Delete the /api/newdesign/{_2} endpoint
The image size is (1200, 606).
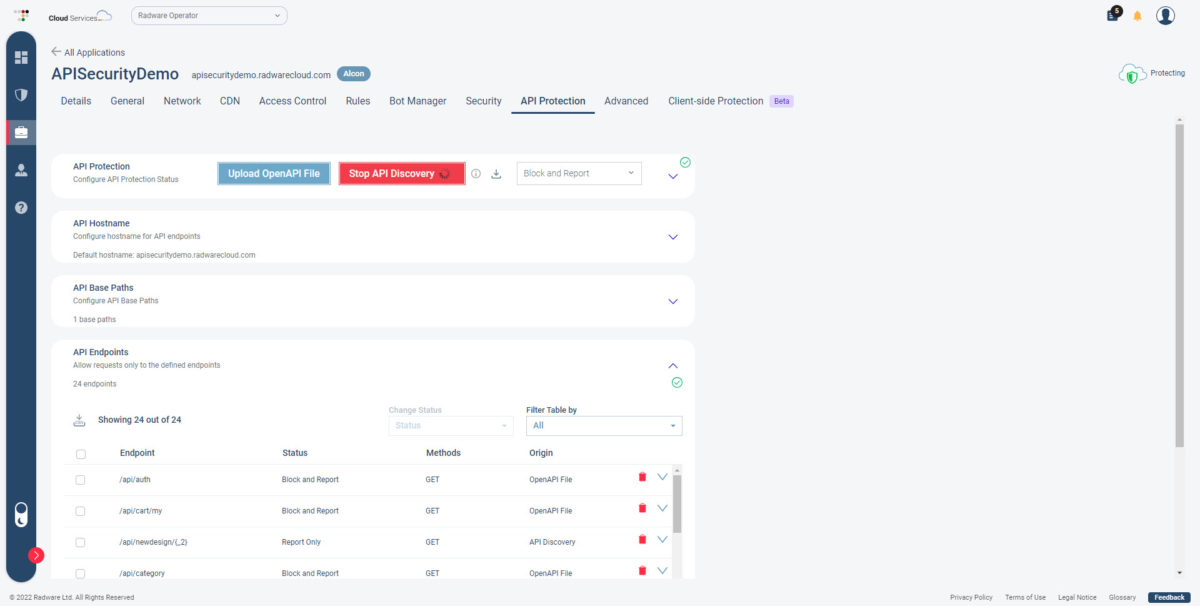point(642,540)
